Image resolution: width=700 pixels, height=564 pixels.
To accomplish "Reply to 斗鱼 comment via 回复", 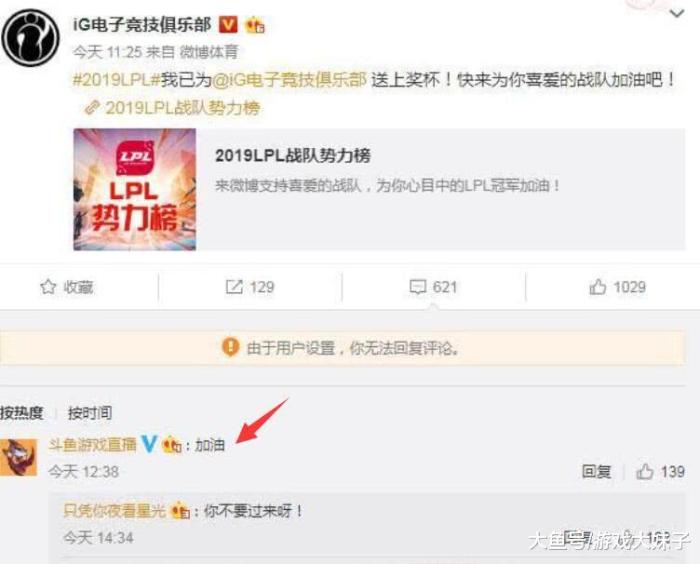I will 596,472.
